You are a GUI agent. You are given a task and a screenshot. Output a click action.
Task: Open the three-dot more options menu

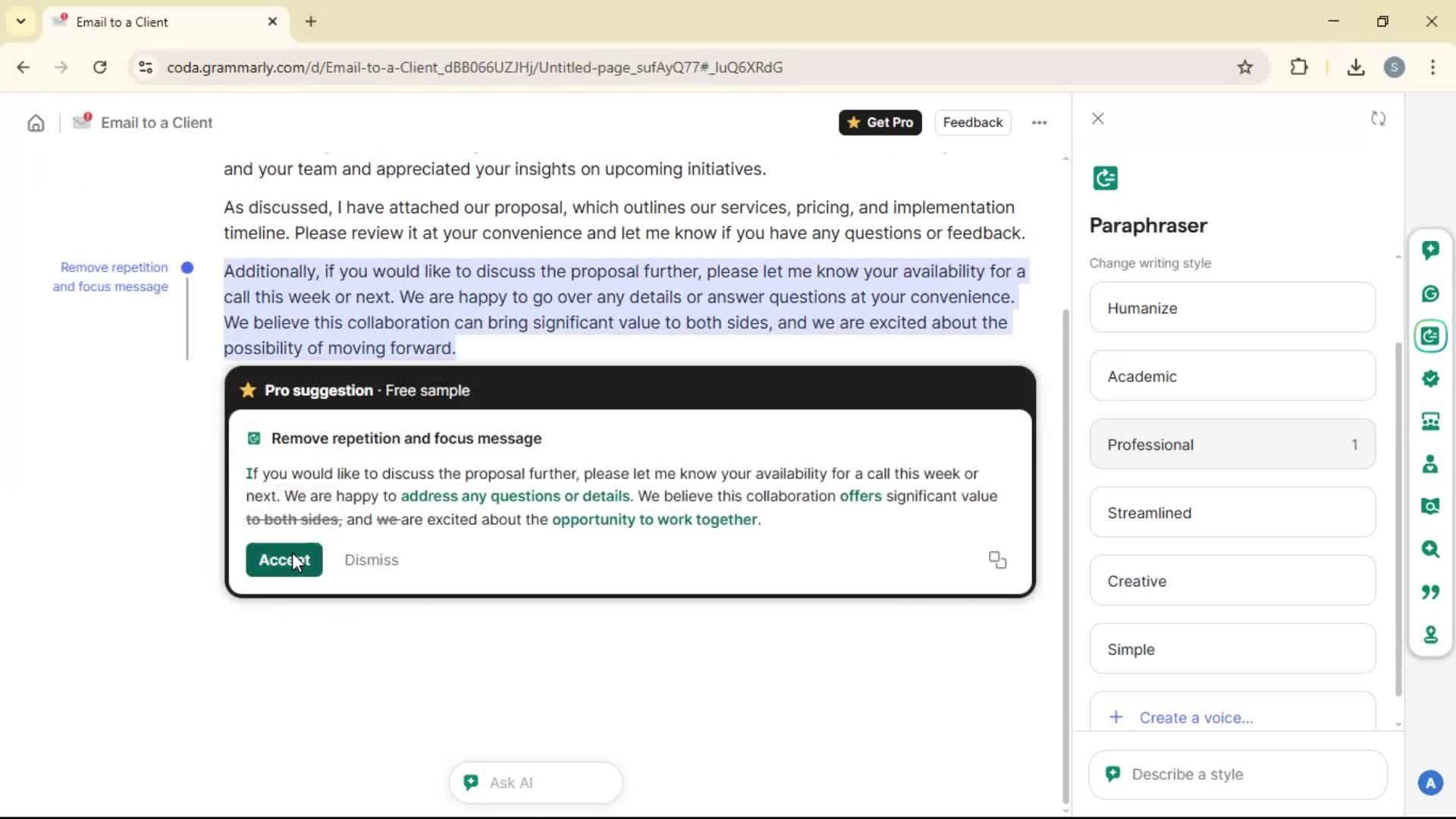[1039, 123]
